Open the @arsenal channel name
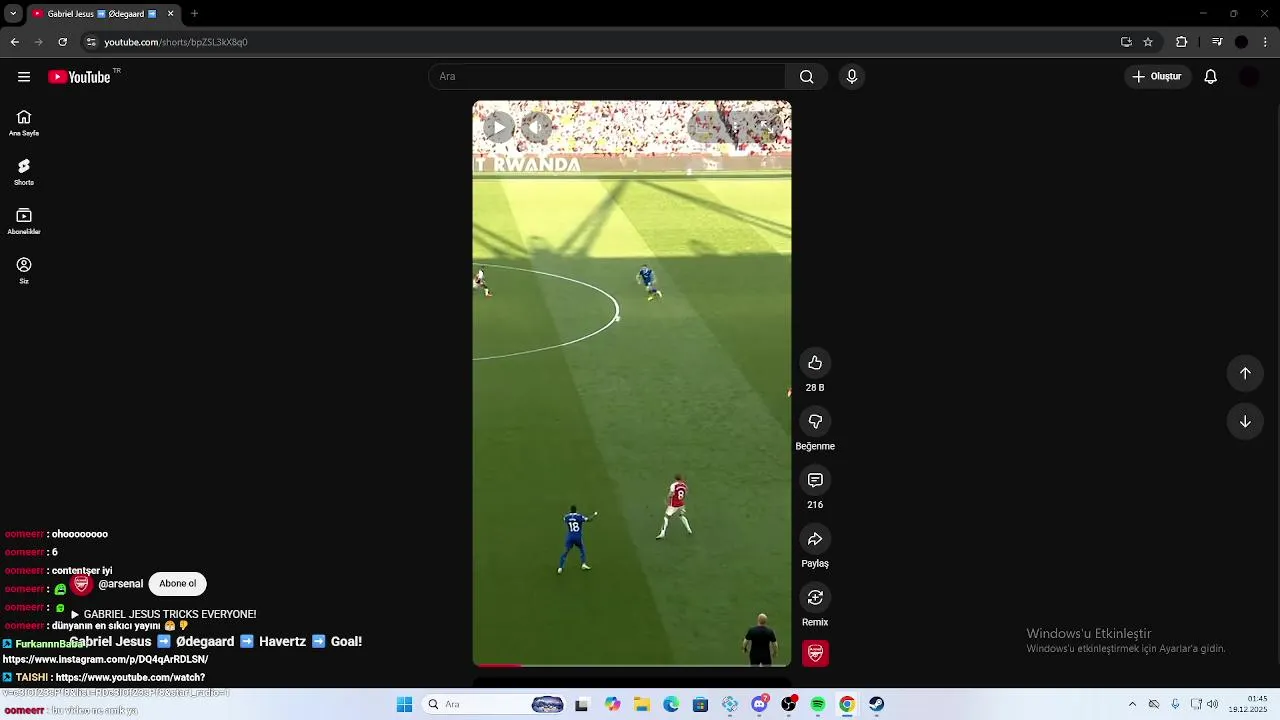The width and height of the screenshot is (1280, 720). click(x=121, y=584)
